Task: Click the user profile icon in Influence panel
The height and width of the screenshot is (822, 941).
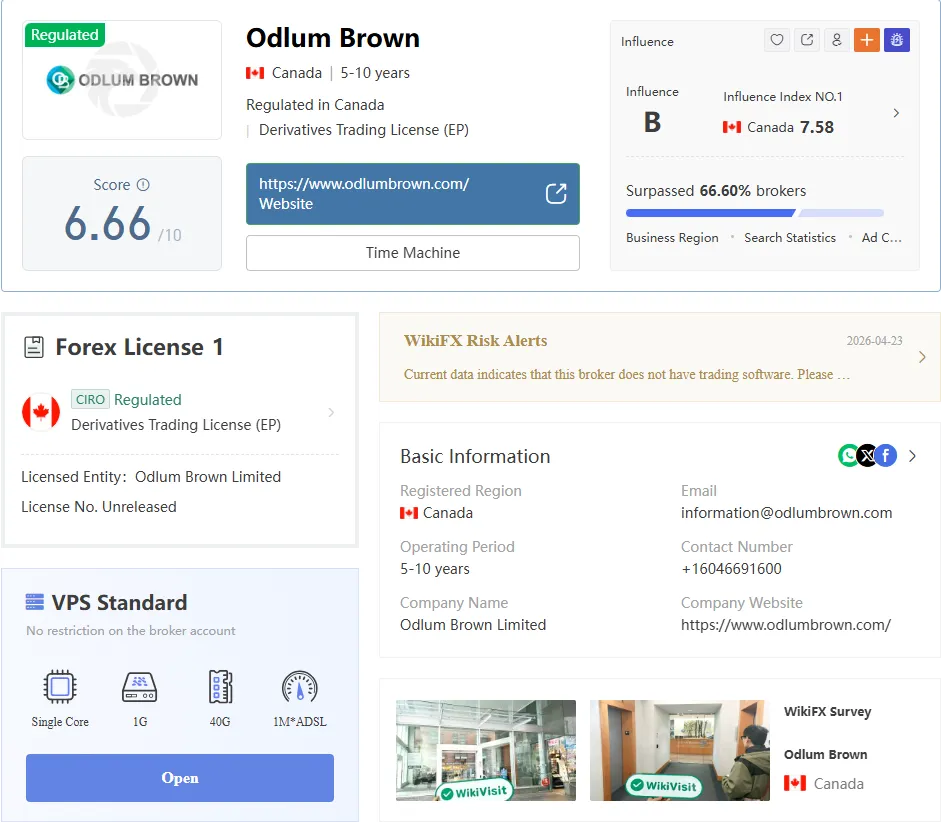Action: click(x=837, y=40)
